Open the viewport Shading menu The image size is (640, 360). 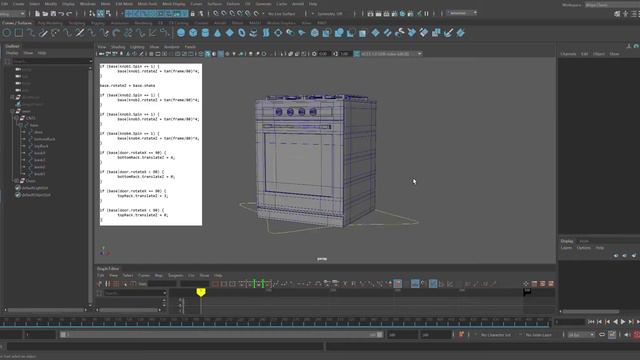point(118,47)
